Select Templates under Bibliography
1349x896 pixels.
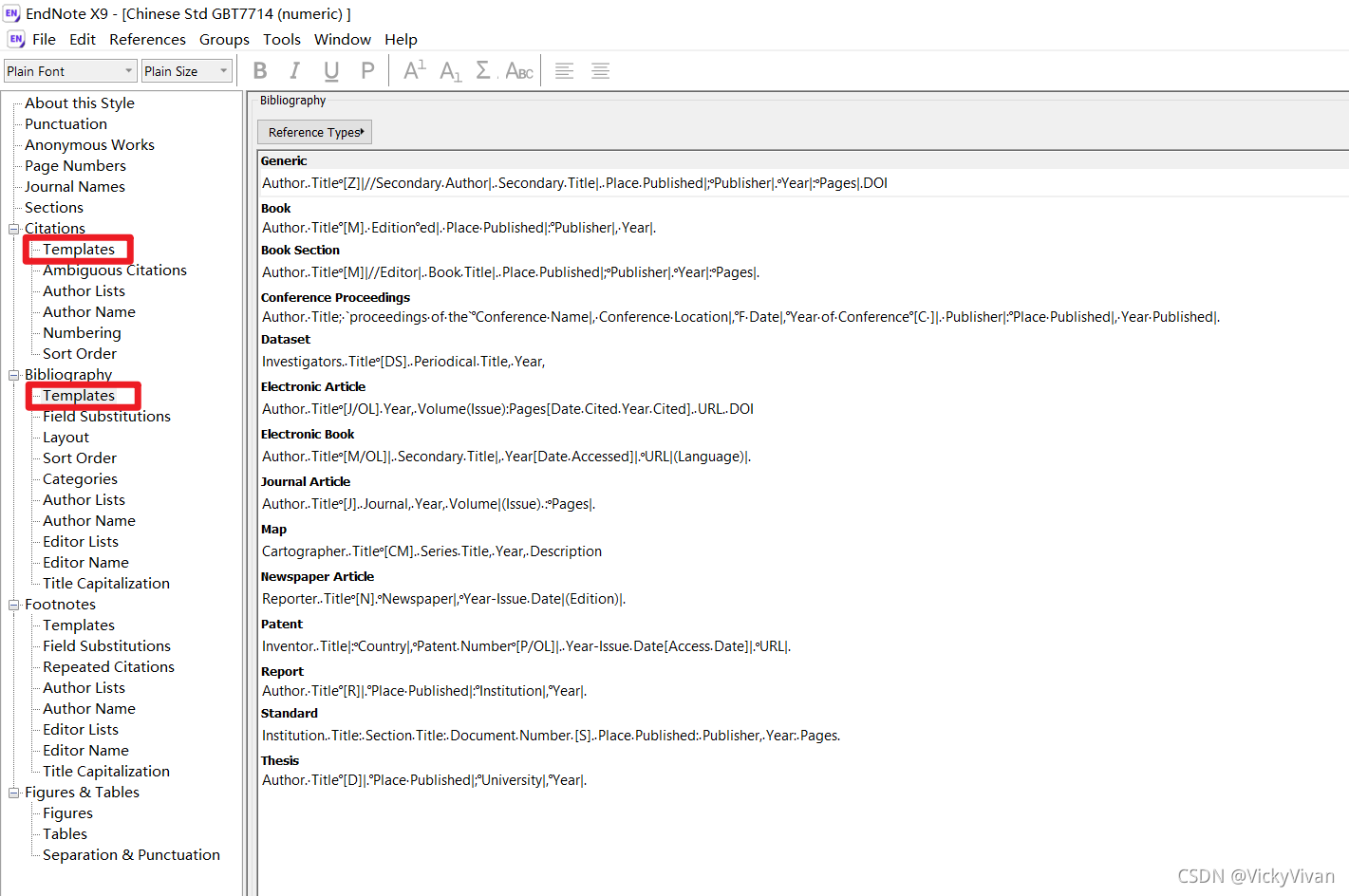click(79, 395)
